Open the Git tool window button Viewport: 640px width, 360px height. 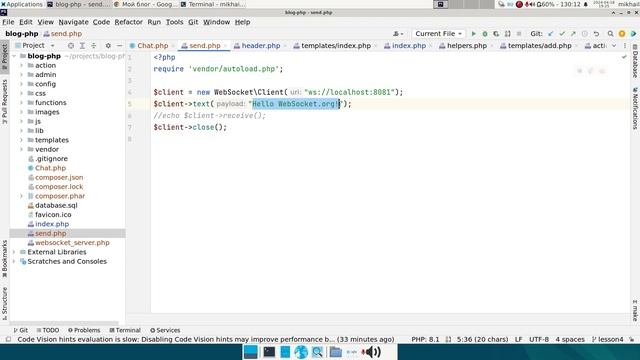(20, 330)
